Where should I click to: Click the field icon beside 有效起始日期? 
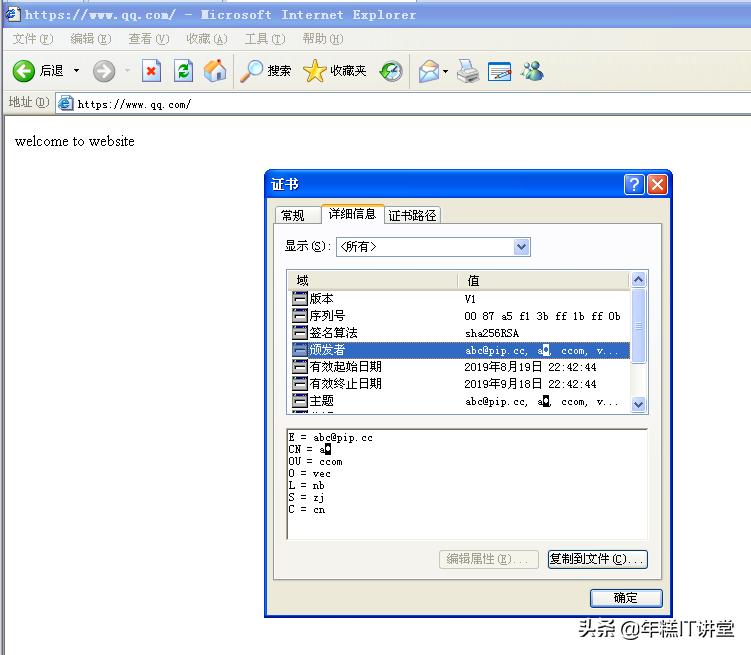click(x=300, y=367)
